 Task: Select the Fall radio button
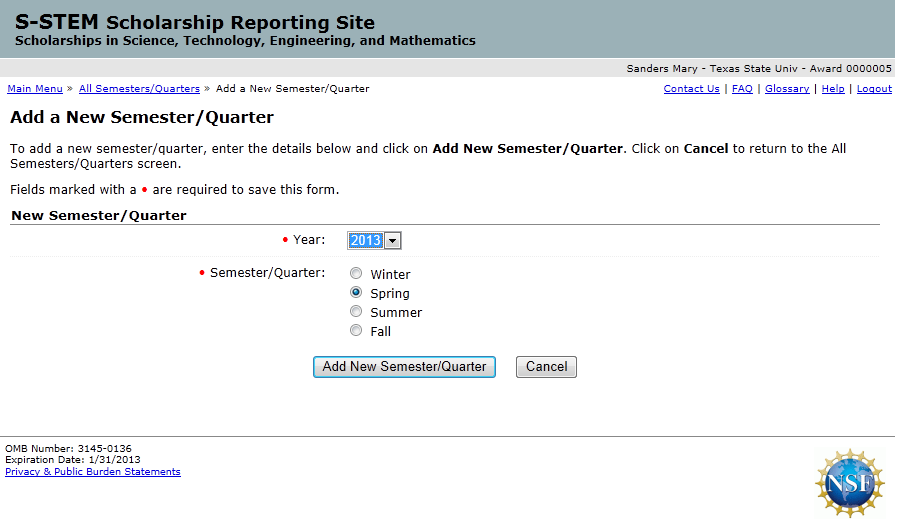tap(356, 331)
